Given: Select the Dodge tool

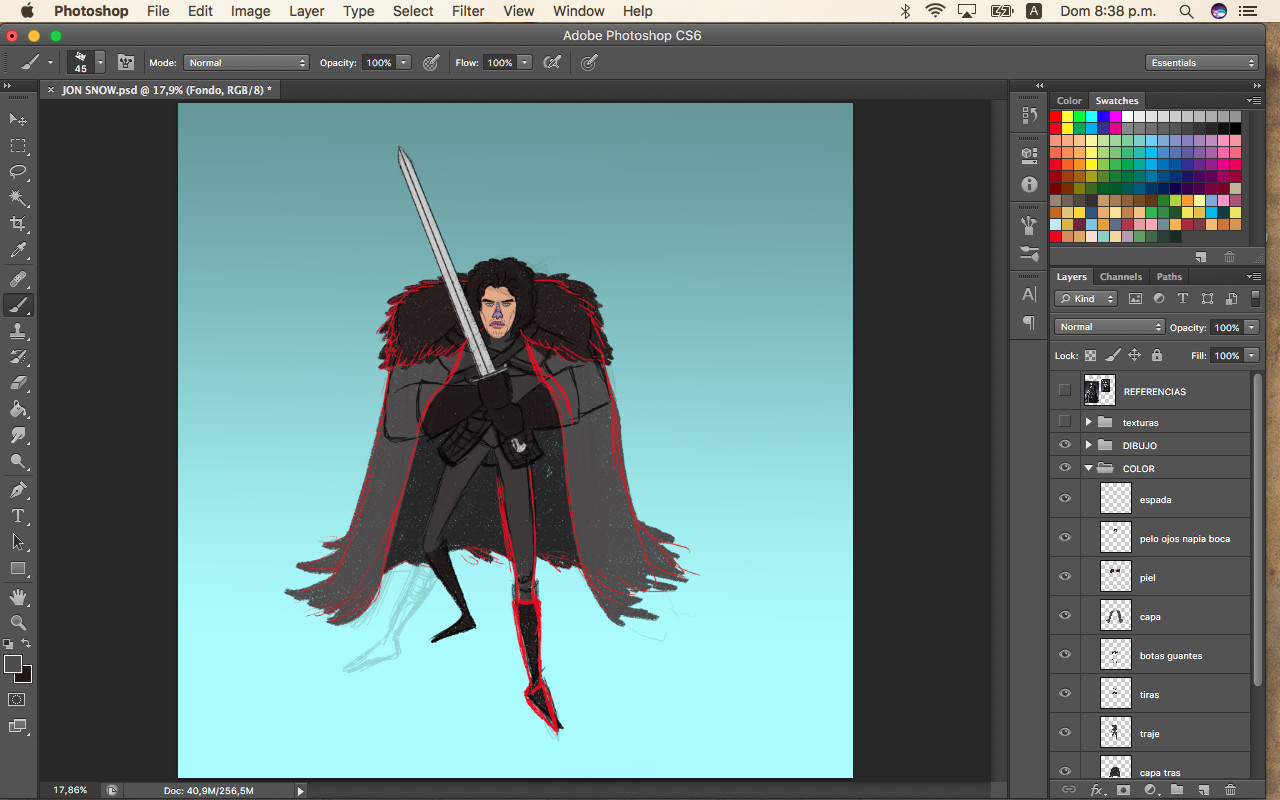Looking at the screenshot, I should tap(18, 461).
